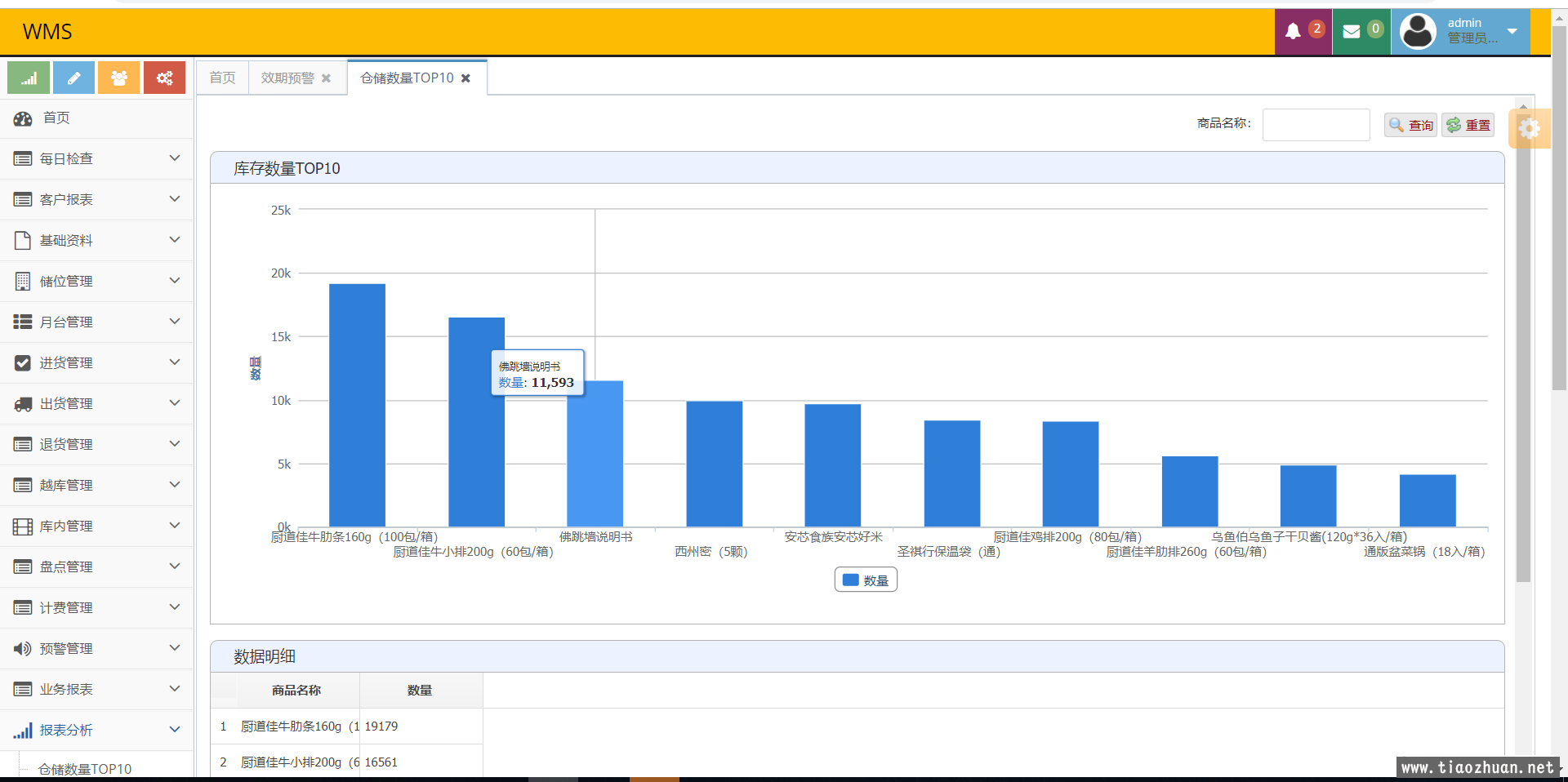Click the 报表分析 bar chart icon
The image size is (1568, 782).
point(23,731)
